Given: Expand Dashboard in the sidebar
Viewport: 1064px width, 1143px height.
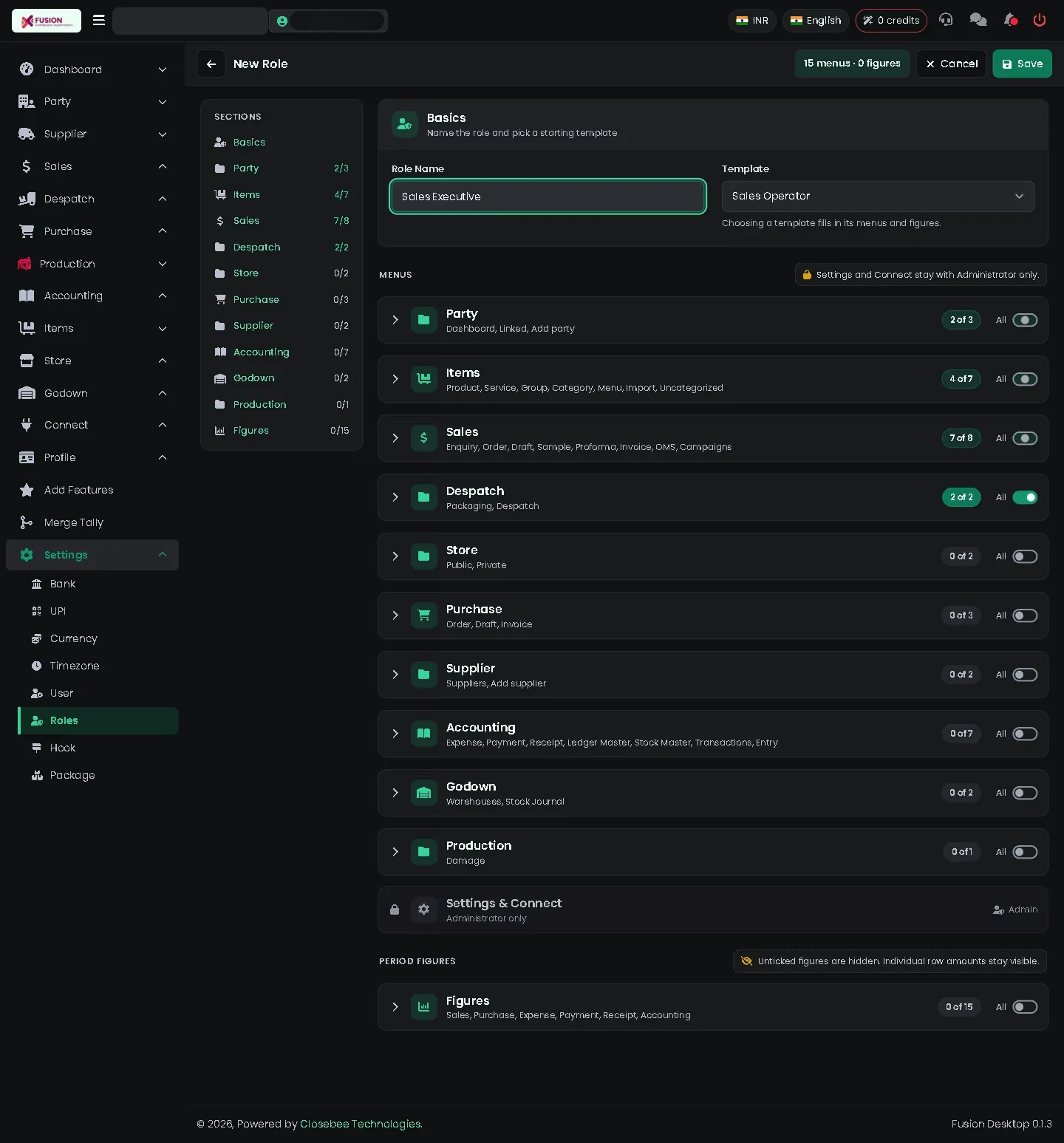Looking at the screenshot, I should (x=92, y=69).
